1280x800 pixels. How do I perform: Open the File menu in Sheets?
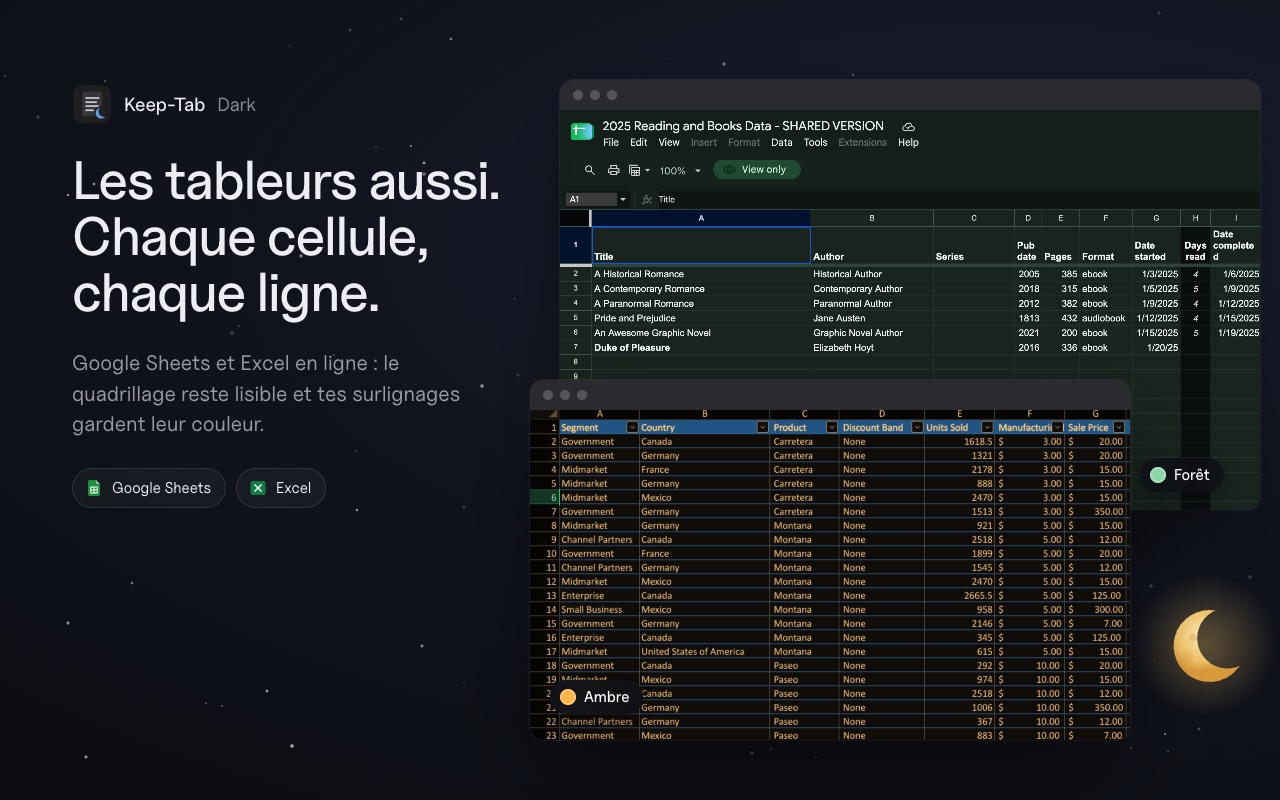pos(611,142)
